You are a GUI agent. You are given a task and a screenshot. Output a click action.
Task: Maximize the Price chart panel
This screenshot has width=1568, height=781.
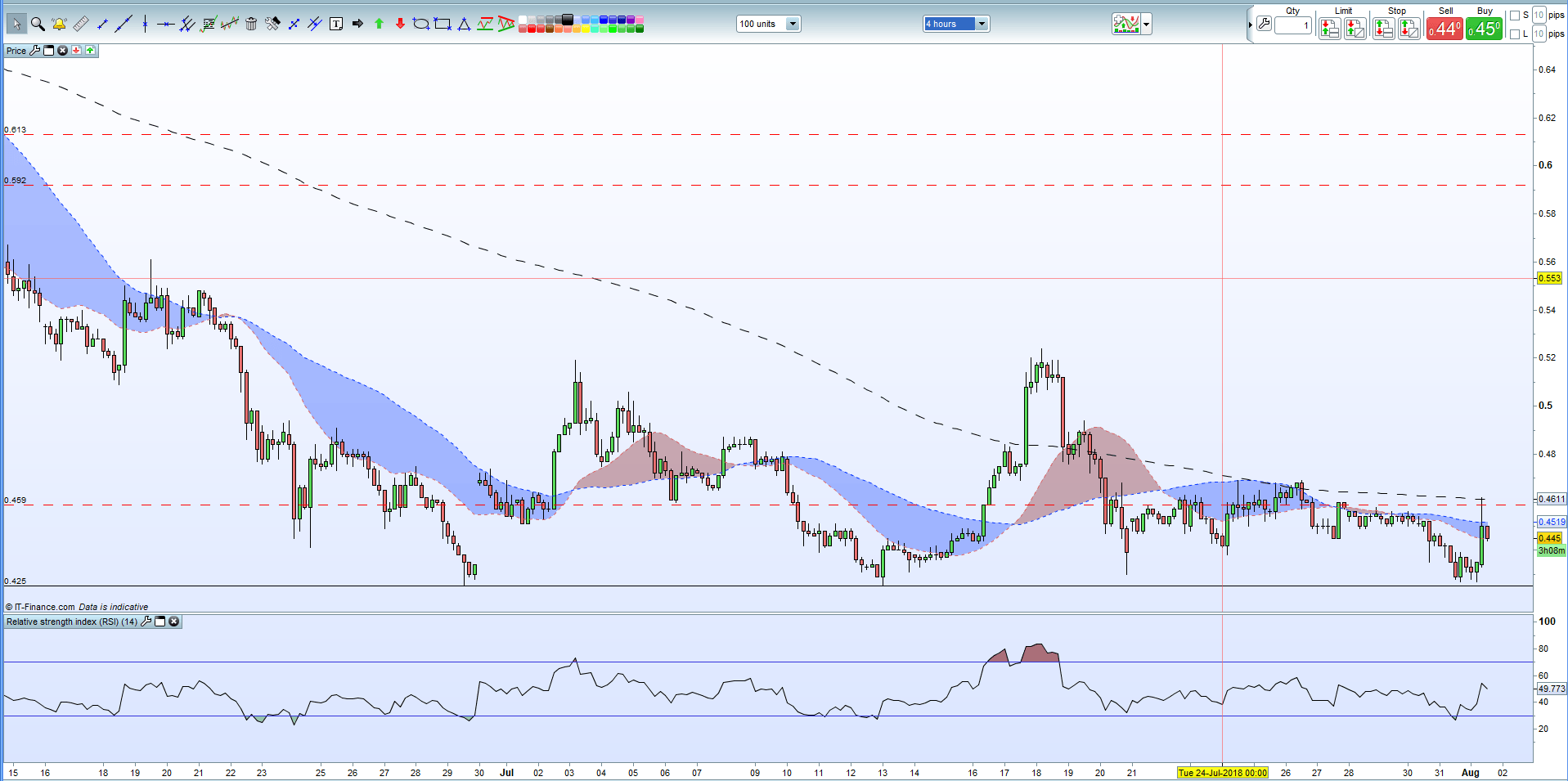point(48,51)
